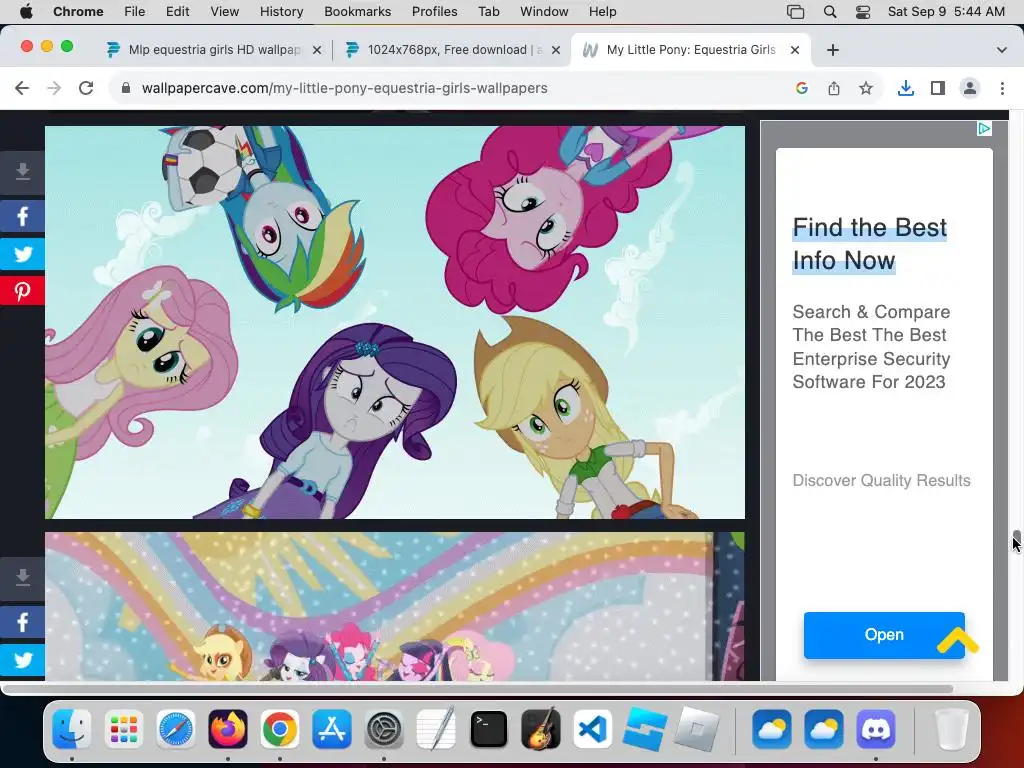This screenshot has height=768, width=1024.
Task: Open the wallpaper of five girls looking down
Action: point(394,323)
